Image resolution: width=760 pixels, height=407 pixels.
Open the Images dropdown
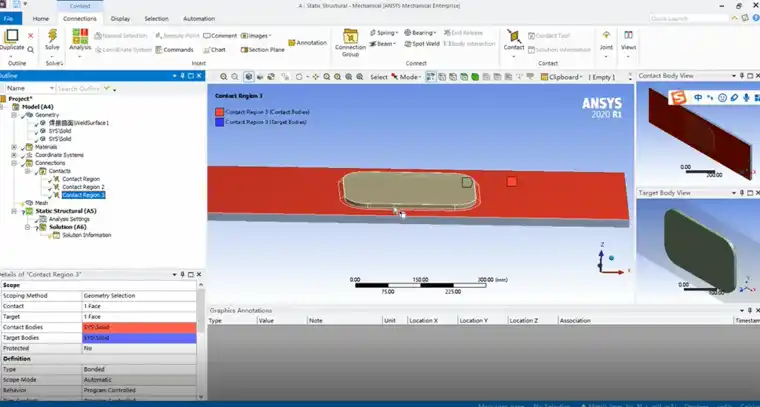click(x=256, y=36)
